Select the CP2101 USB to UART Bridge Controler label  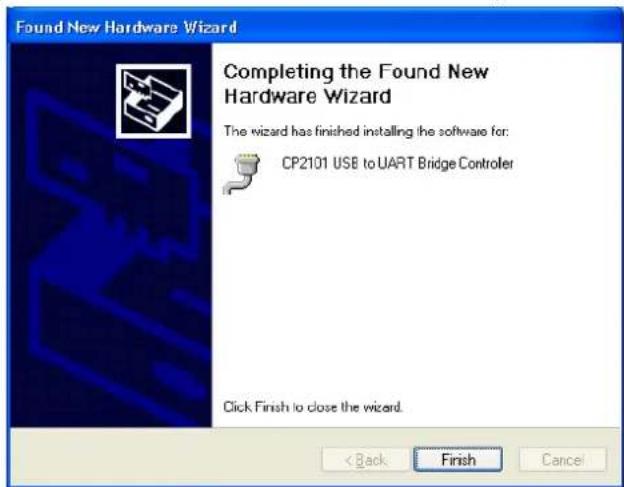[398, 163]
